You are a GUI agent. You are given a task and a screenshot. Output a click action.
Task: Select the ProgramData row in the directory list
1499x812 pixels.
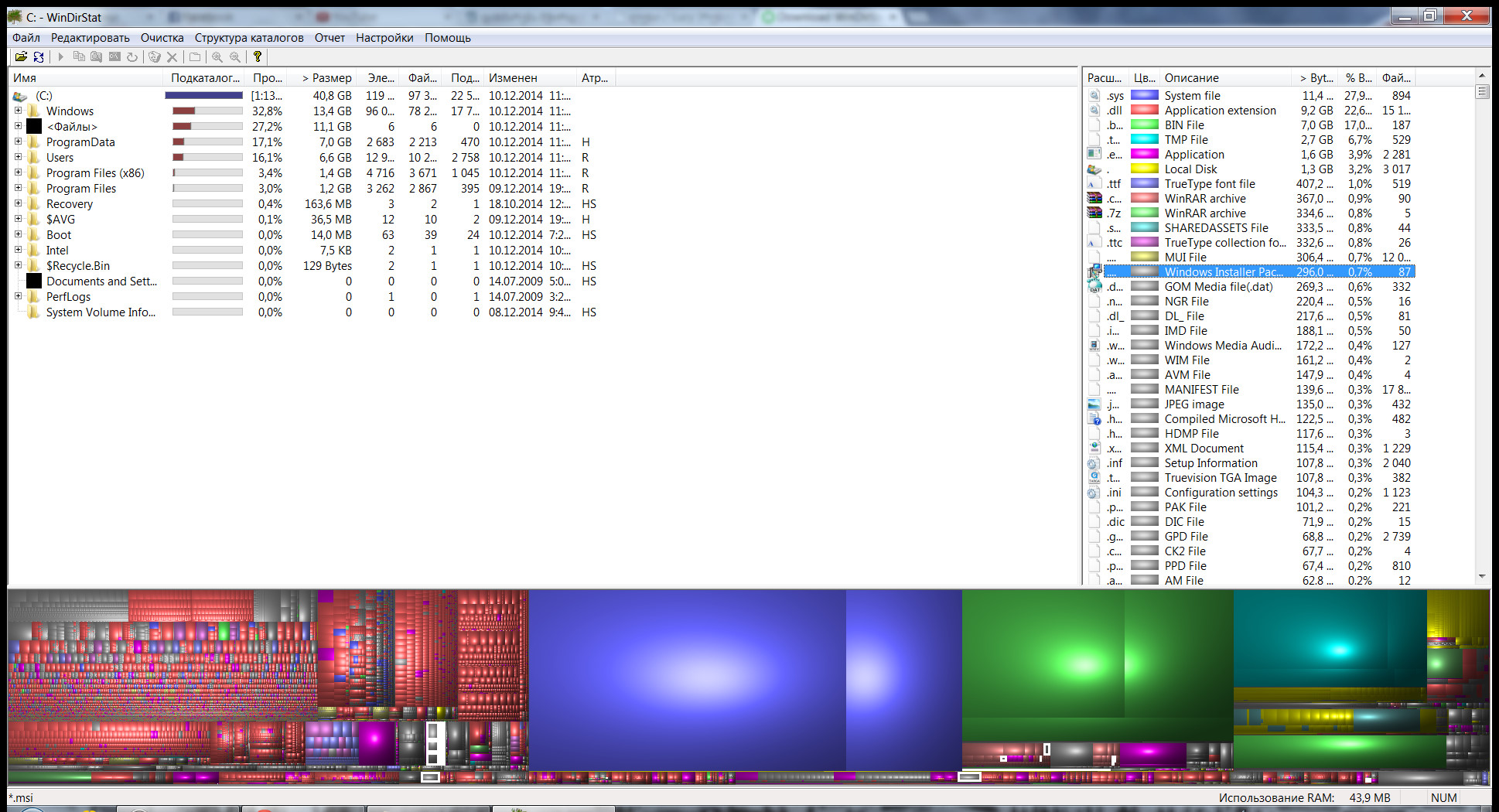coord(81,142)
